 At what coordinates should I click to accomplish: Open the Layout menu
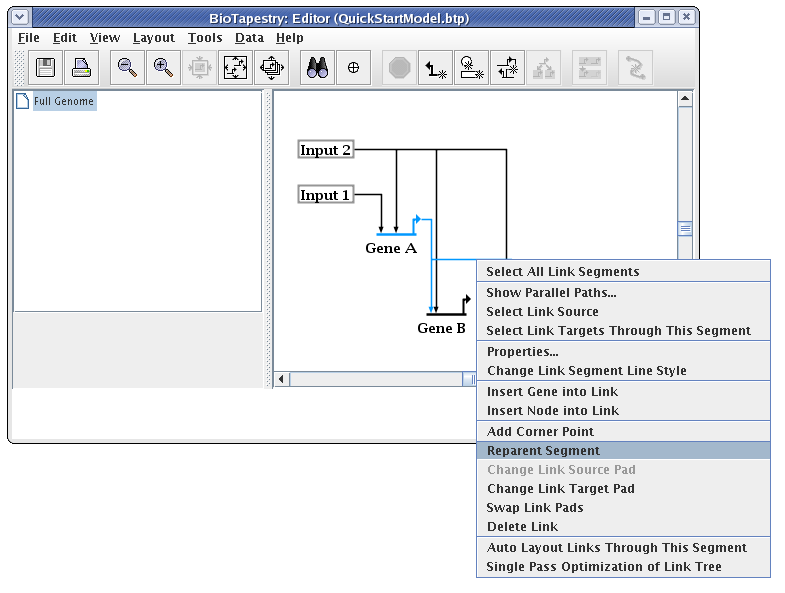(153, 38)
